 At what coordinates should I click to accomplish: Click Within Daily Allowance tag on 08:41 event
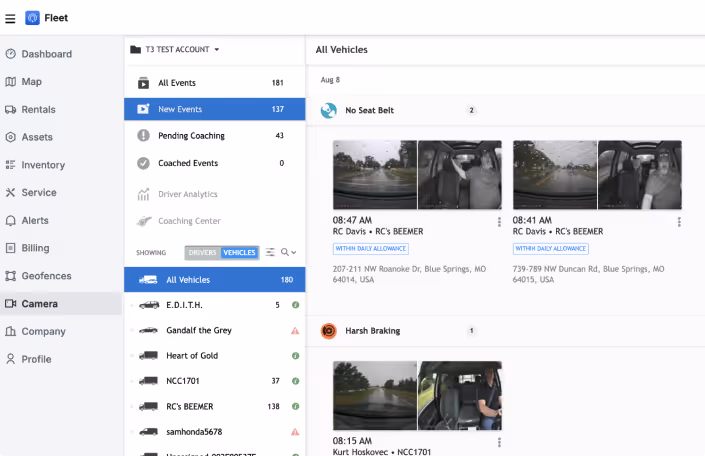point(551,249)
